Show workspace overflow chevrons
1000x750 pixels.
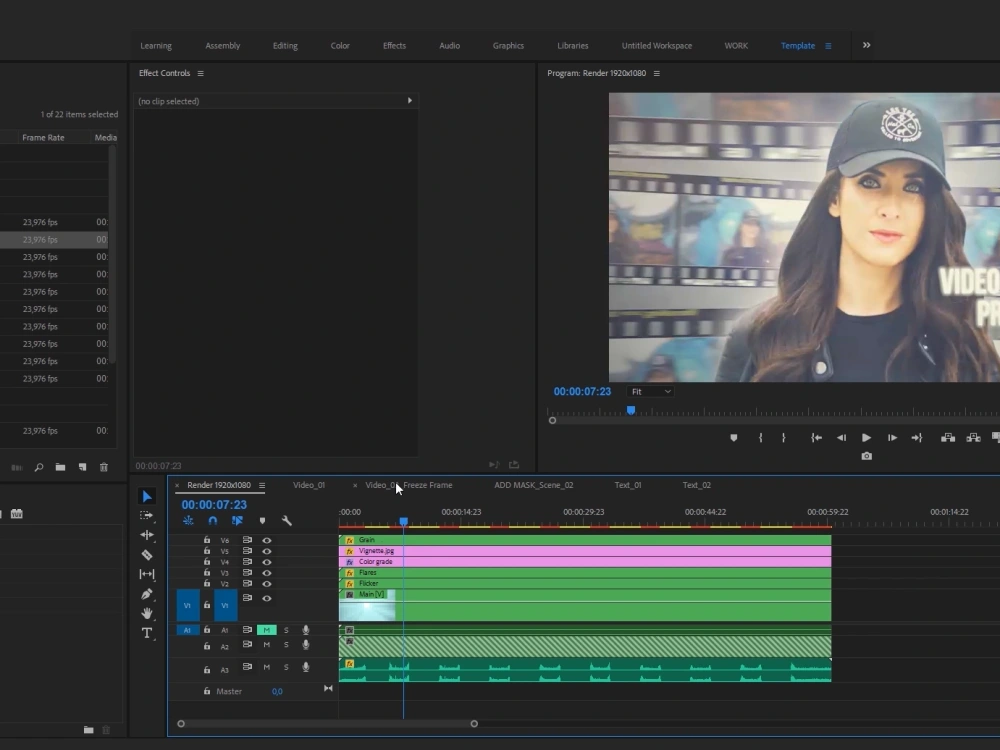point(866,45)
